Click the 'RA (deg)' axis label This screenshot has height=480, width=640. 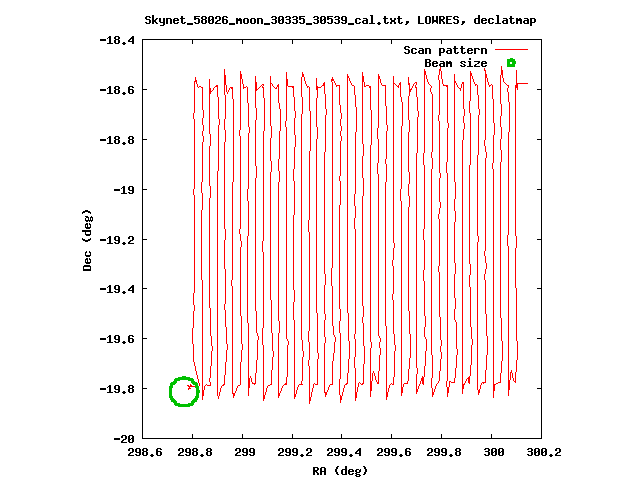[x=340, y=471]
